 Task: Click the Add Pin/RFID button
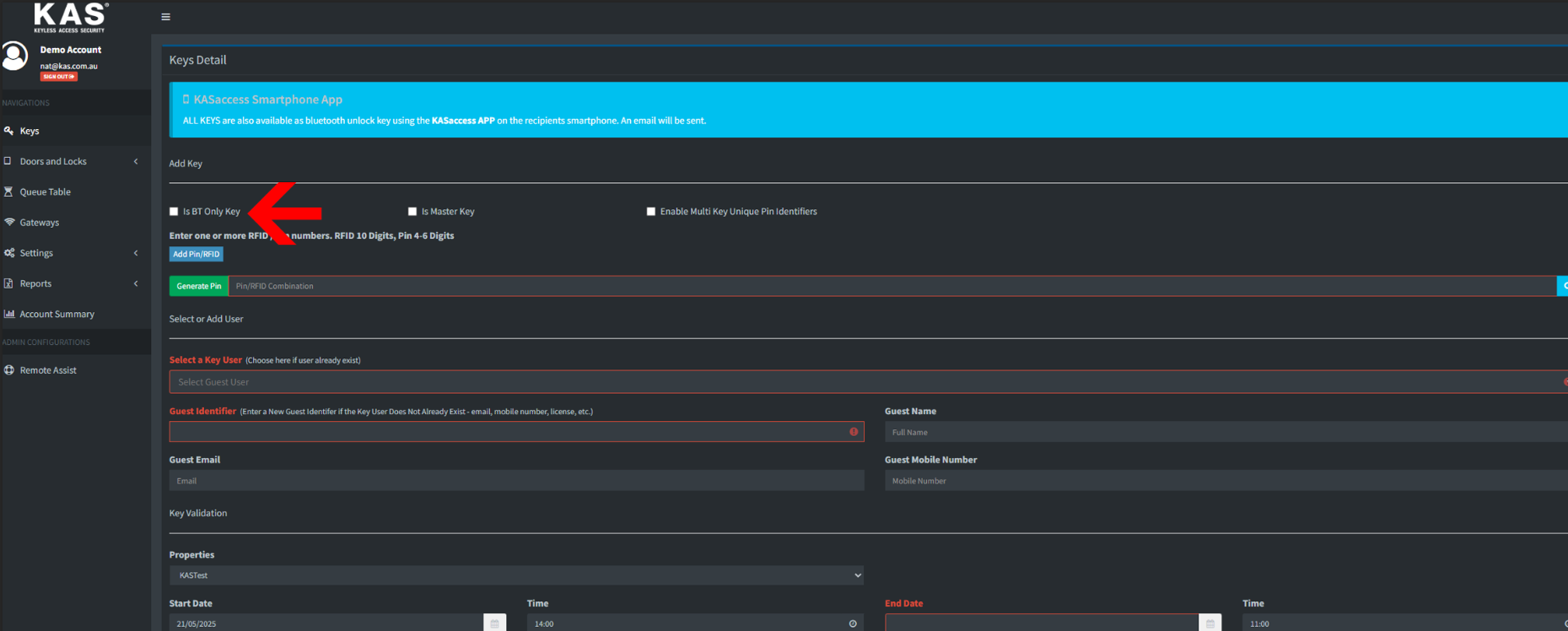point(197,254)
